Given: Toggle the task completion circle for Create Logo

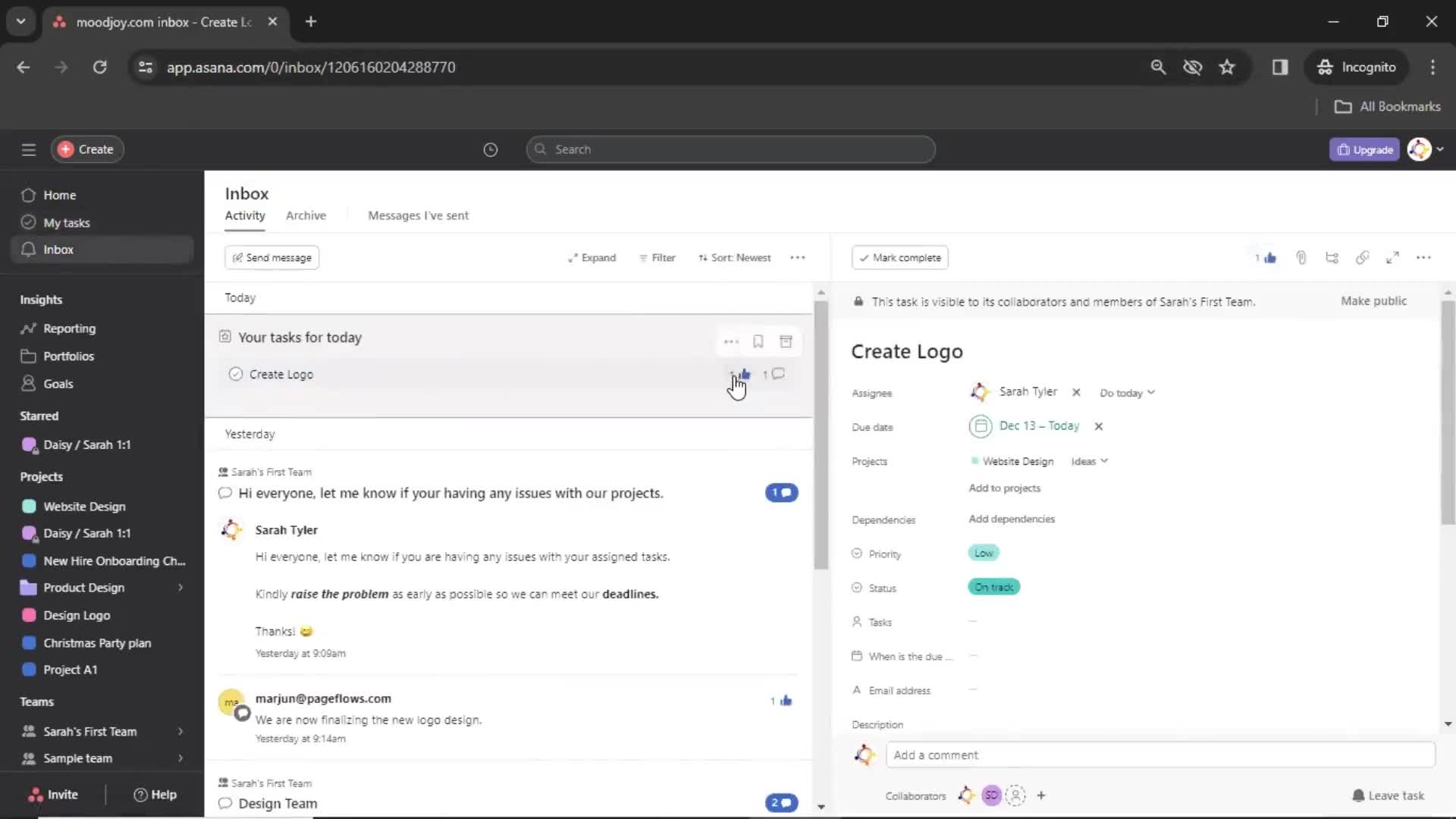Looking at the screenshot, I should click(x=235, y=374).
